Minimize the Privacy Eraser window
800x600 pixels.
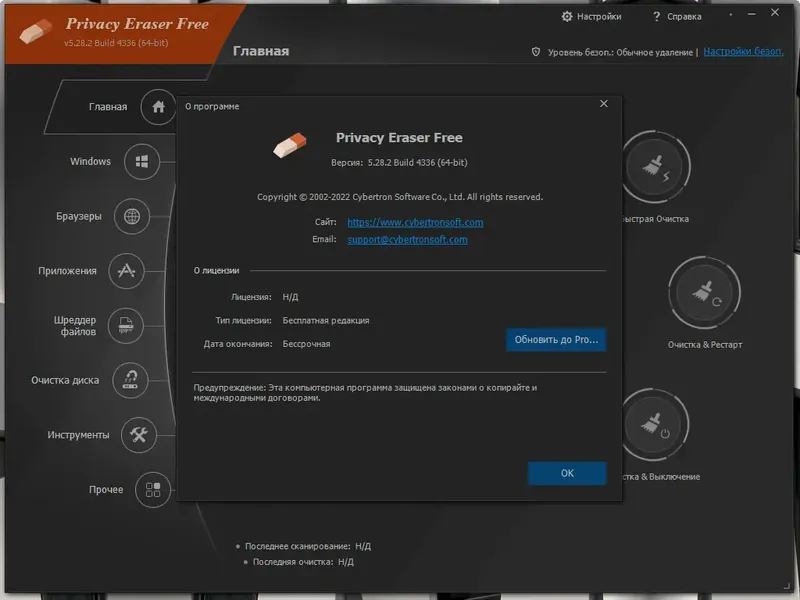click(x=752, y=15)
